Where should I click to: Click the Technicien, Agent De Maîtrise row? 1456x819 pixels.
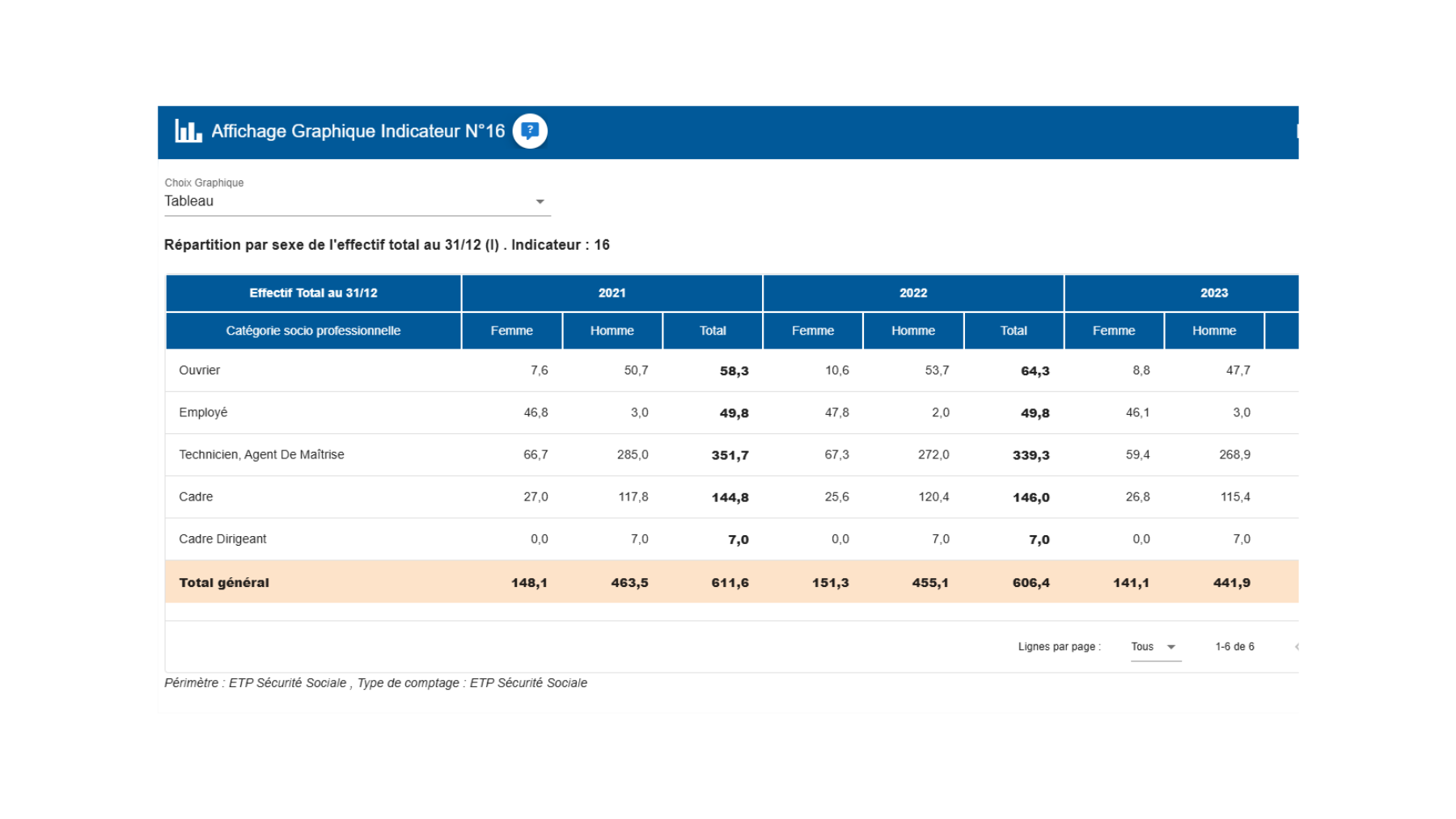coord(261,454)
